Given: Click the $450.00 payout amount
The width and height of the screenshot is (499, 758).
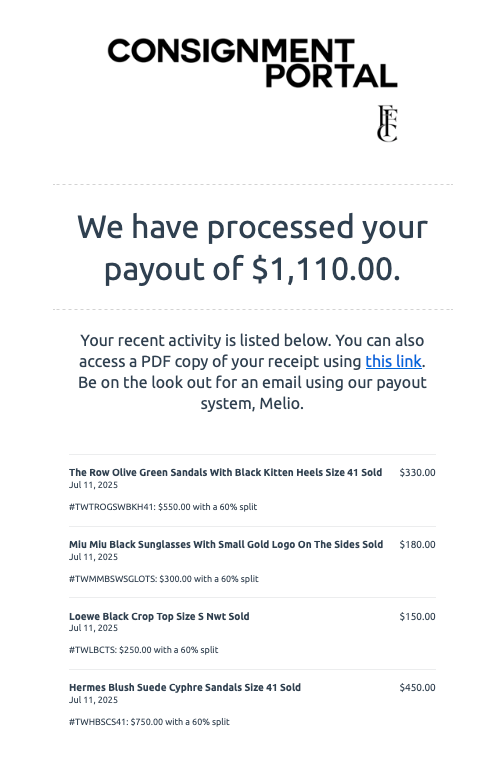Looking at the screenshot, I should (x=417, y=687).
